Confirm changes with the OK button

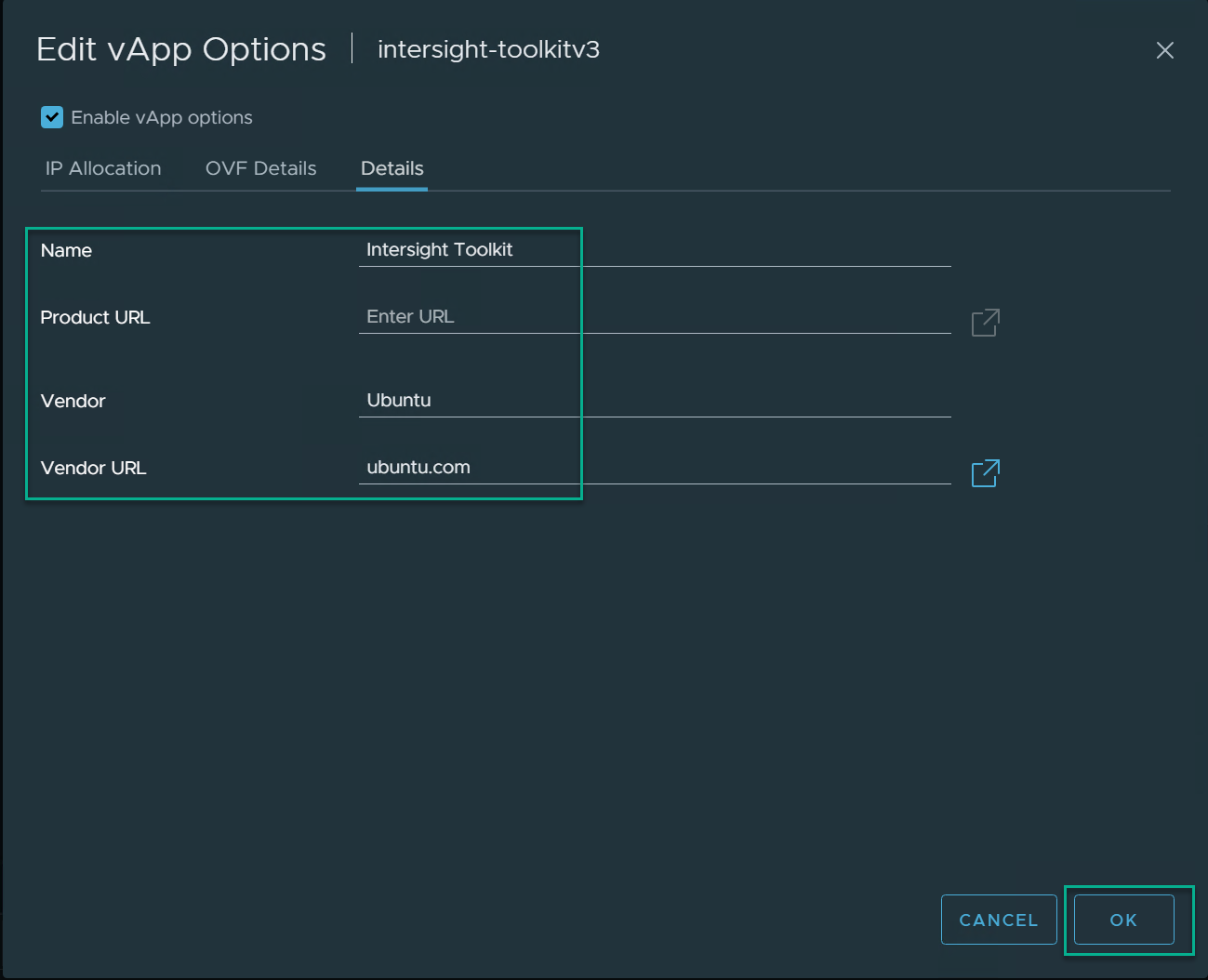click(x=1123, y=920)
